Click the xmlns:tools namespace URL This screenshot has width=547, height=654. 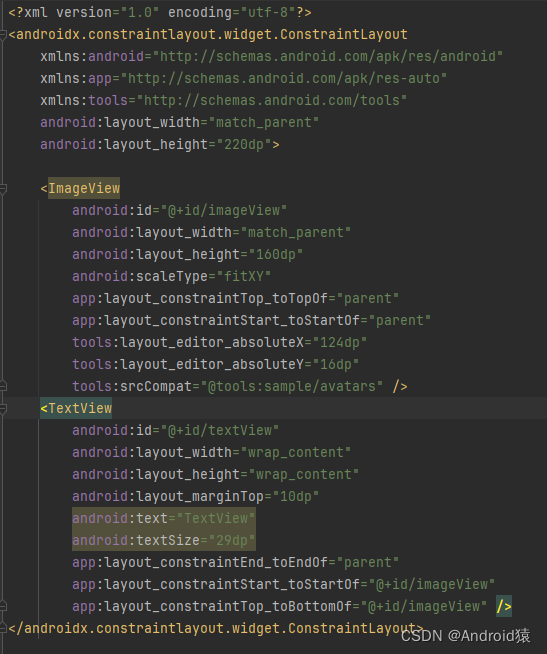(272, 101)
